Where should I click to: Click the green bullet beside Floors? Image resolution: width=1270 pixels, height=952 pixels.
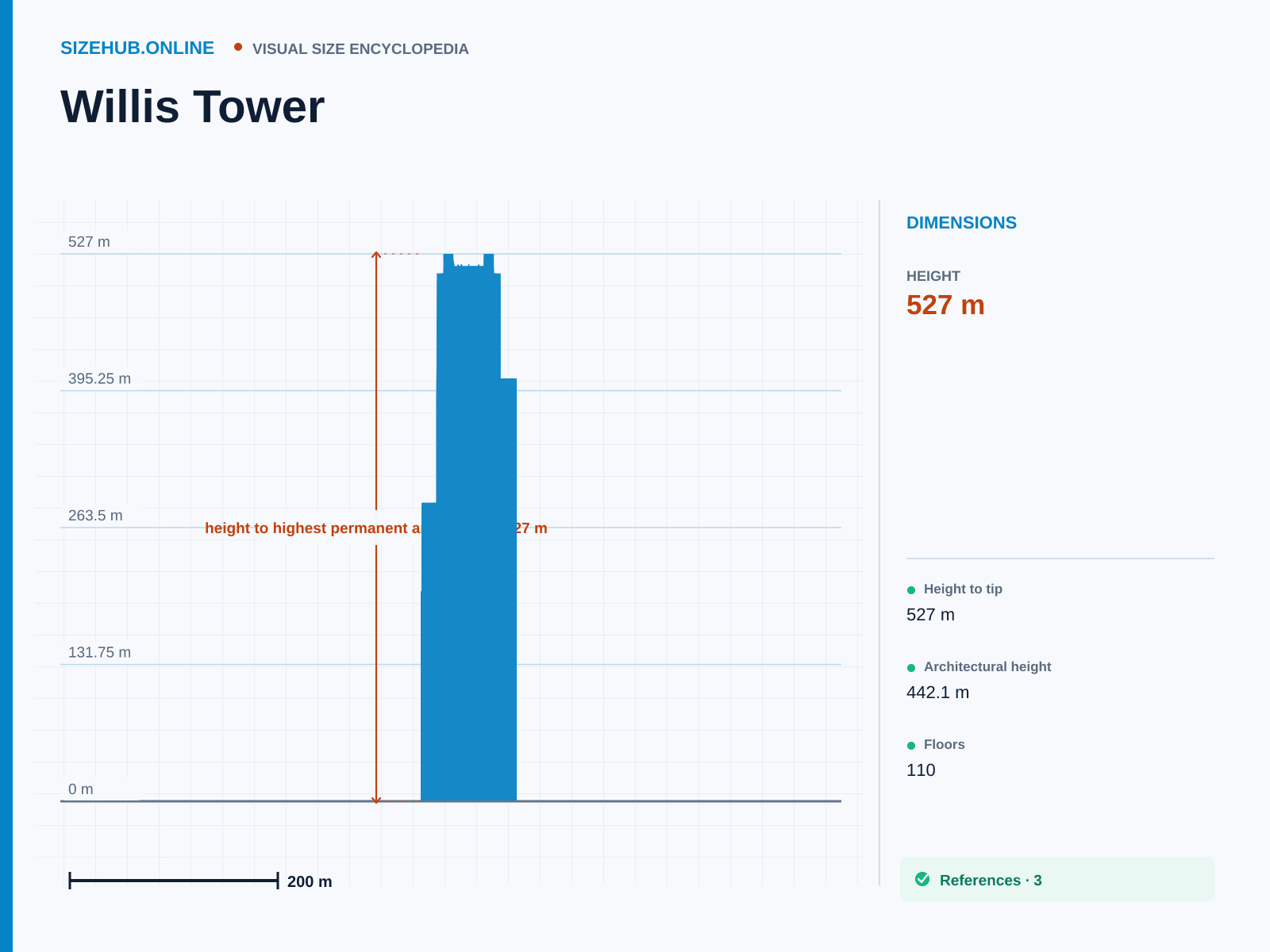[x=911, y=746]
